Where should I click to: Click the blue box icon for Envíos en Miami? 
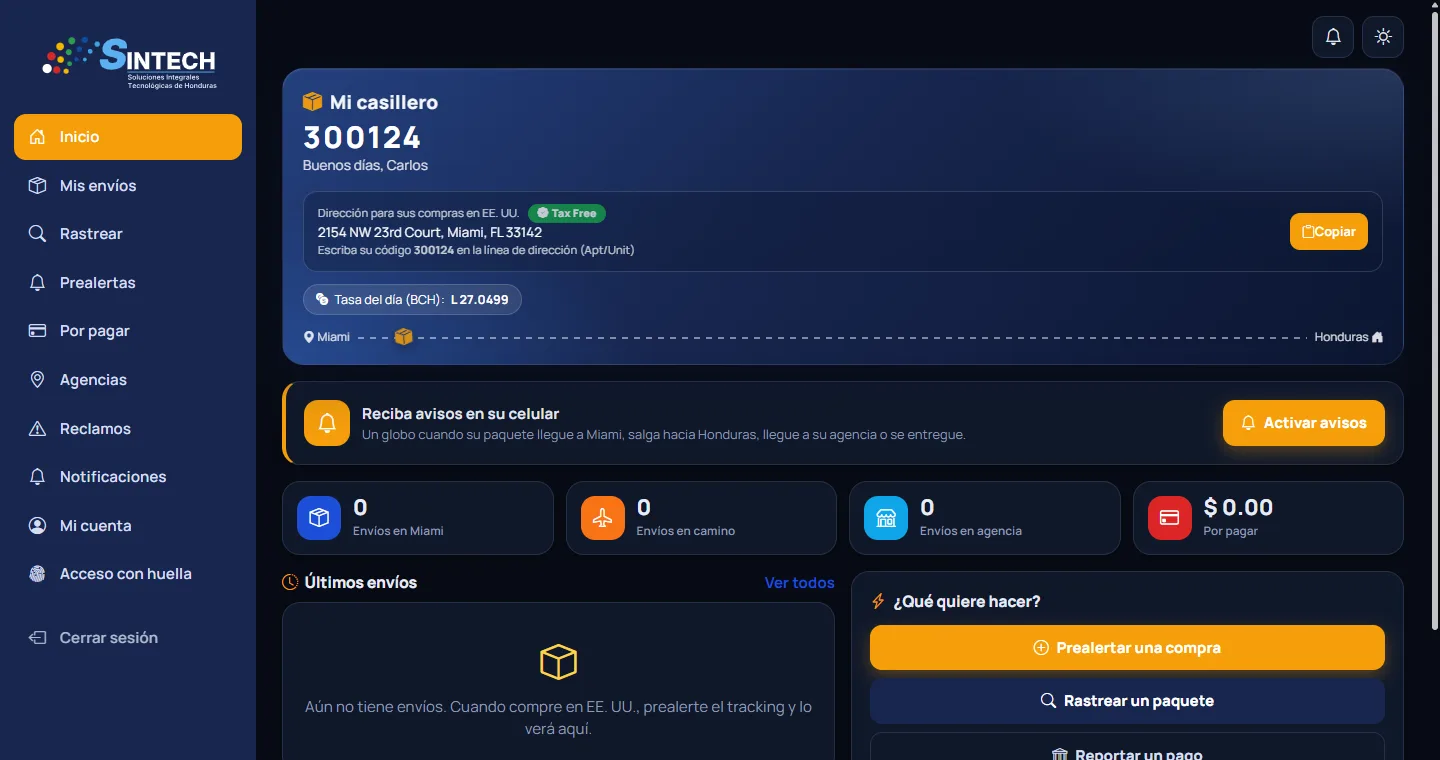319,518
